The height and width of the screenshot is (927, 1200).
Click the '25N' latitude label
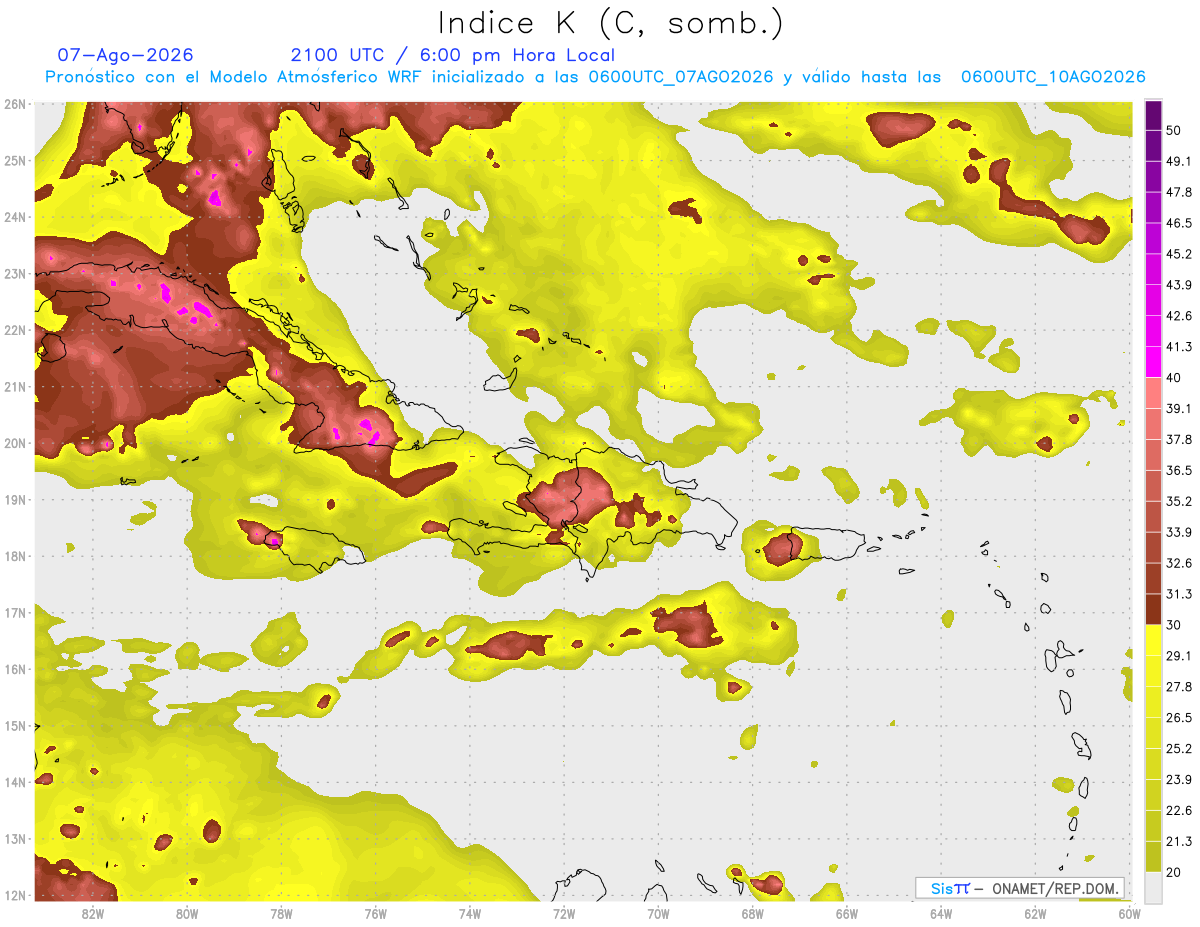point(14,161)
